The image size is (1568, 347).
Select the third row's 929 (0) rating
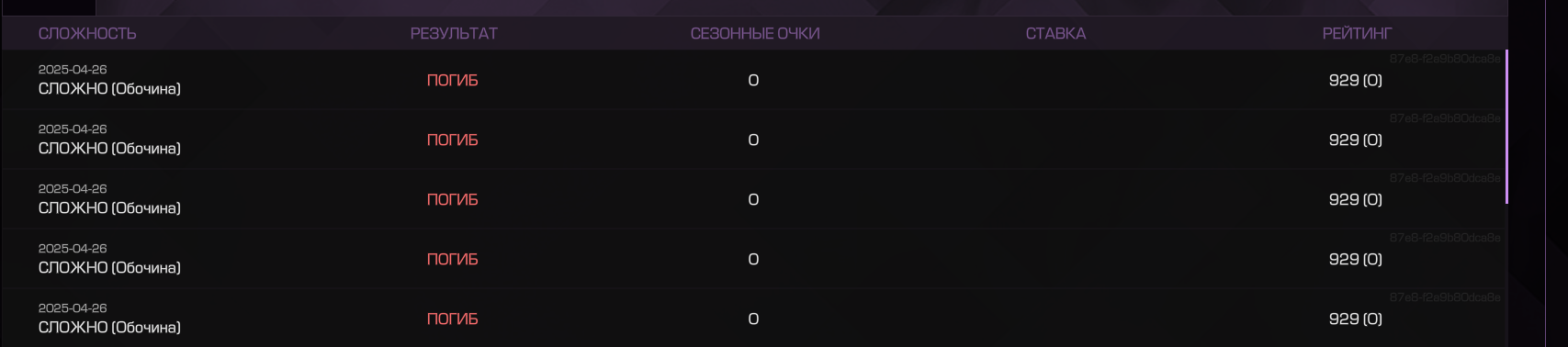pyautogui.click(x=1356, y=200)
